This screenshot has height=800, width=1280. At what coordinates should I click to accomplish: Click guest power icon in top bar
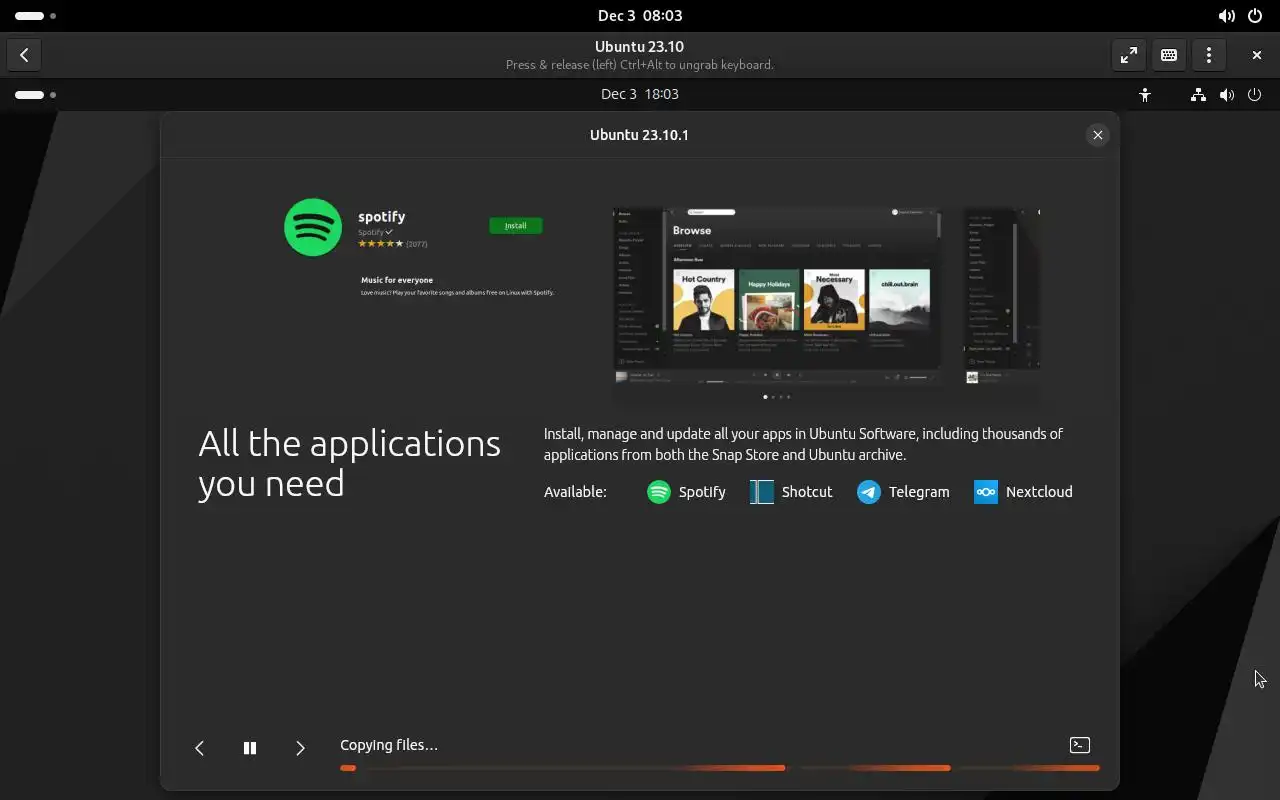pos(1255,95)
